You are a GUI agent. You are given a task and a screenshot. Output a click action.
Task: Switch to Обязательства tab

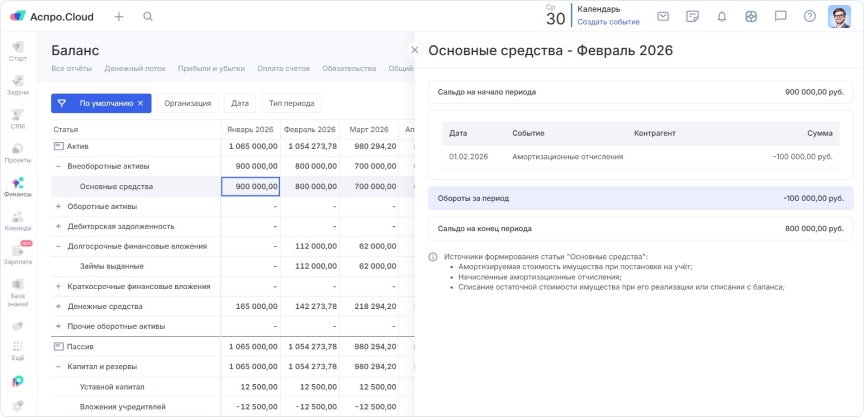(x=349, y=68)
